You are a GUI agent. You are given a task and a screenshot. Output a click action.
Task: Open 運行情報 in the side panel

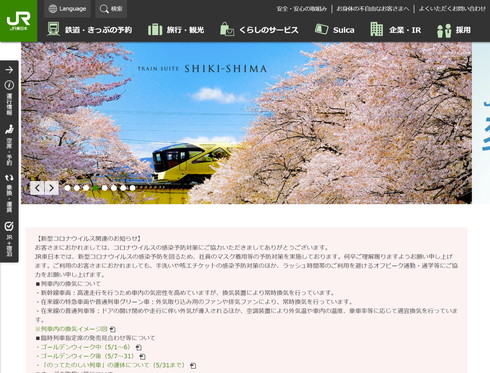[x=9, y=98]
